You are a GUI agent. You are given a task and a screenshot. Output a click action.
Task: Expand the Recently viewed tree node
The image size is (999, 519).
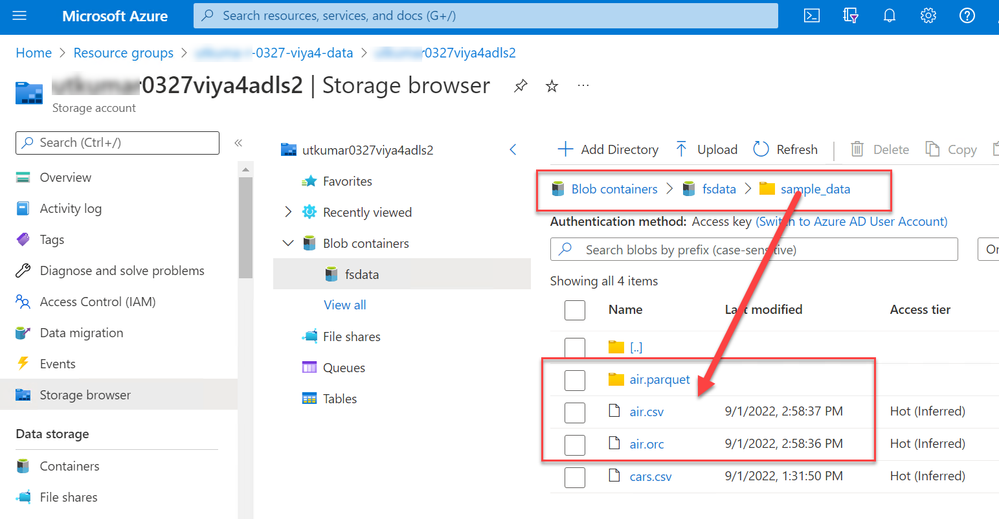(289, 212)
